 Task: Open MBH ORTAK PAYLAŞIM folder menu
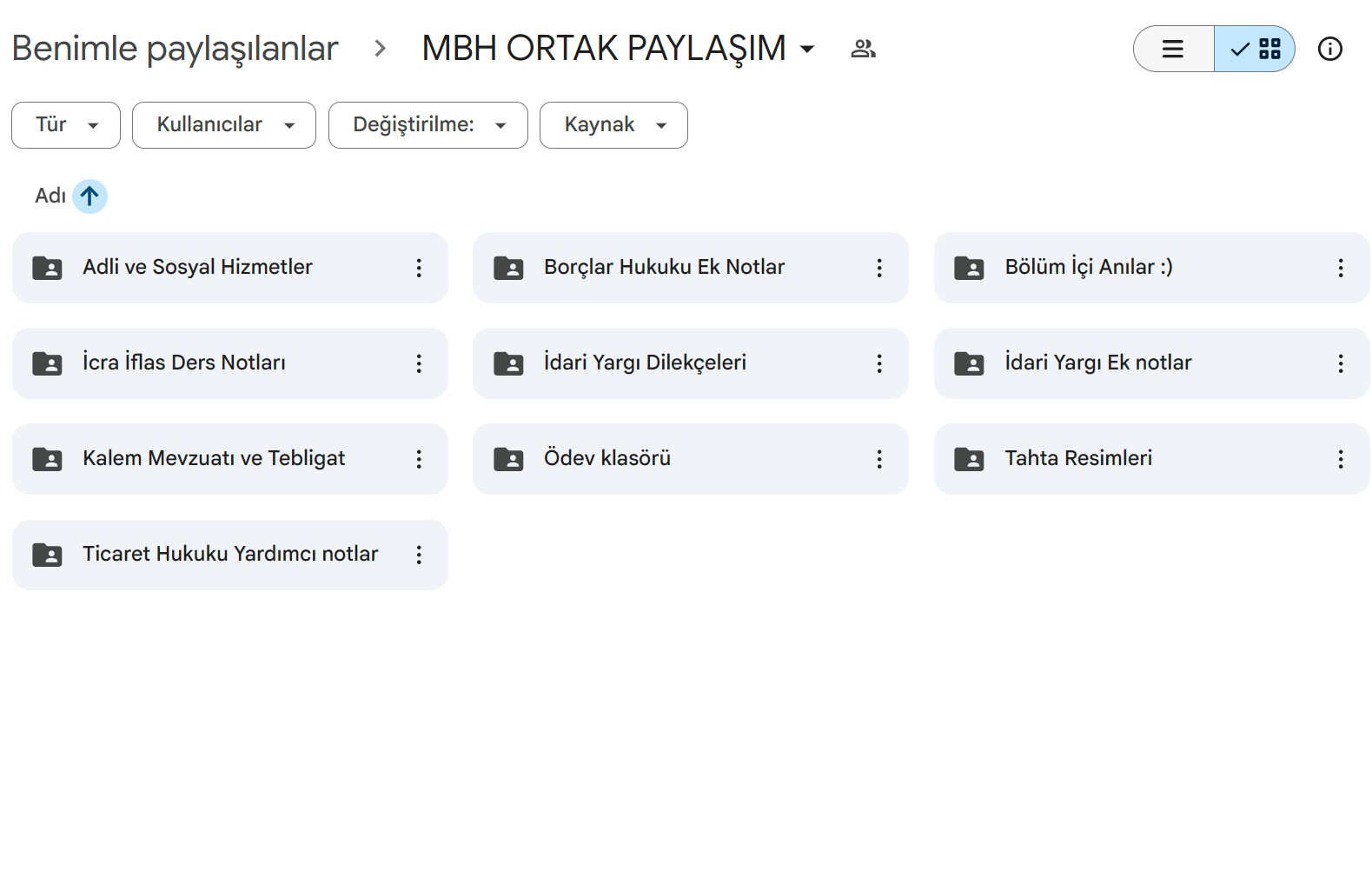point(618,49)
